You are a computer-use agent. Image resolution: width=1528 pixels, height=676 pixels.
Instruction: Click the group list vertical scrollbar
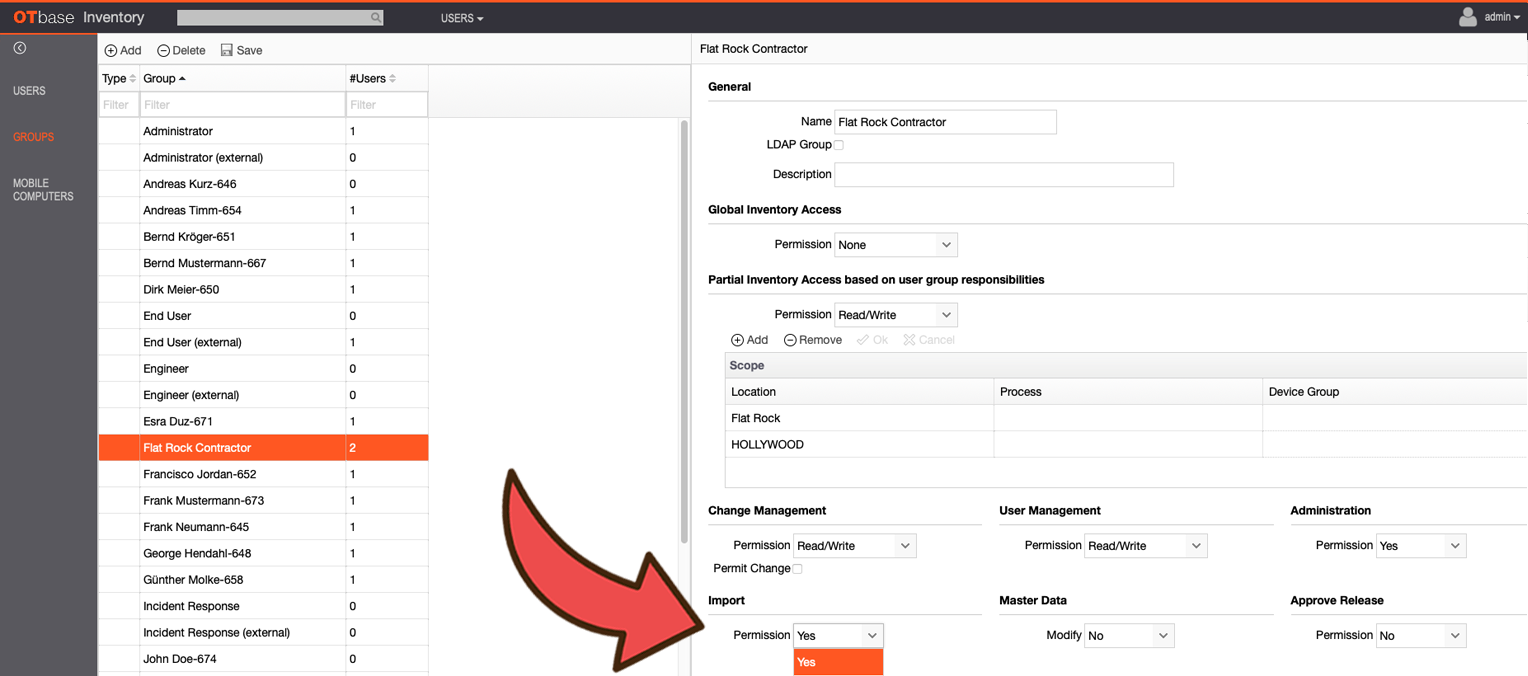[684, 330]
